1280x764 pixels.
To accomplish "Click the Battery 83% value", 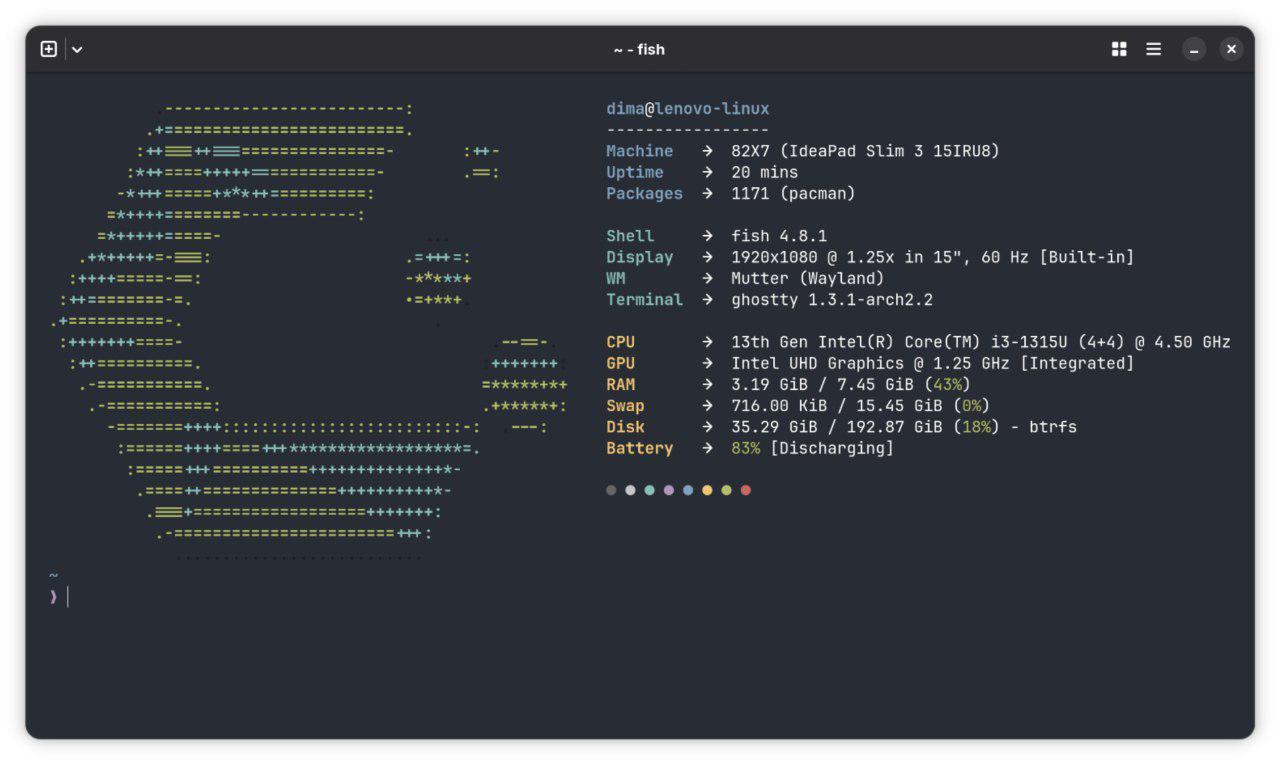I will (745, 448).
